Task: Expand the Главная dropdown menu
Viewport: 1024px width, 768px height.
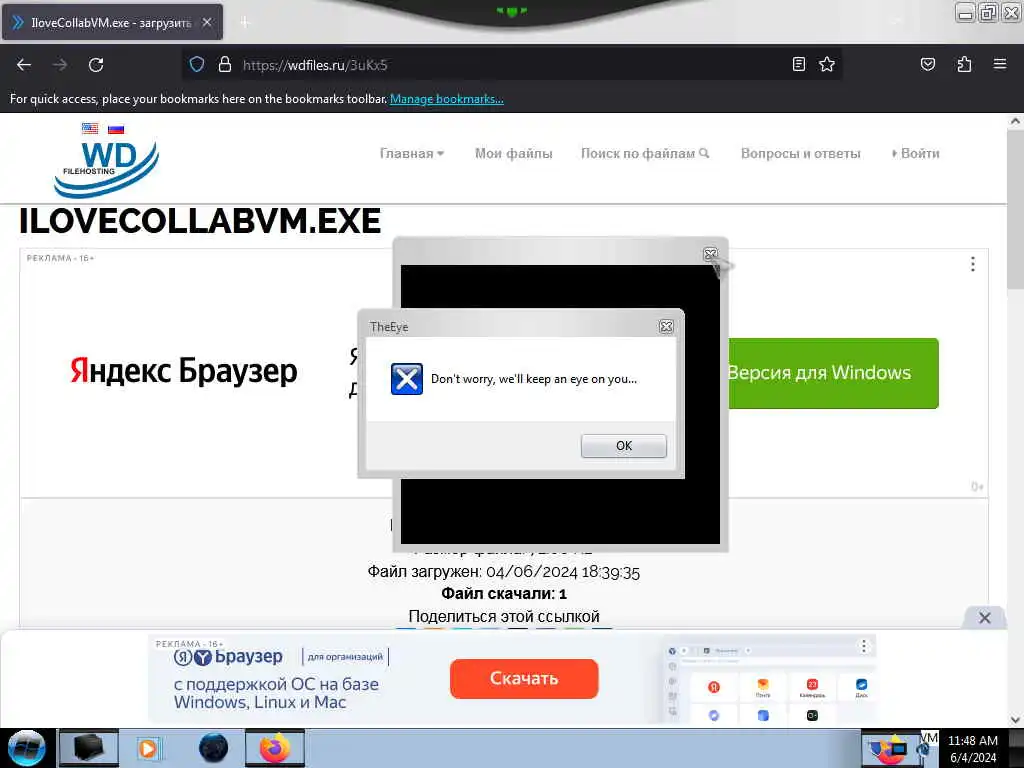Action: [x=411, y=153]
